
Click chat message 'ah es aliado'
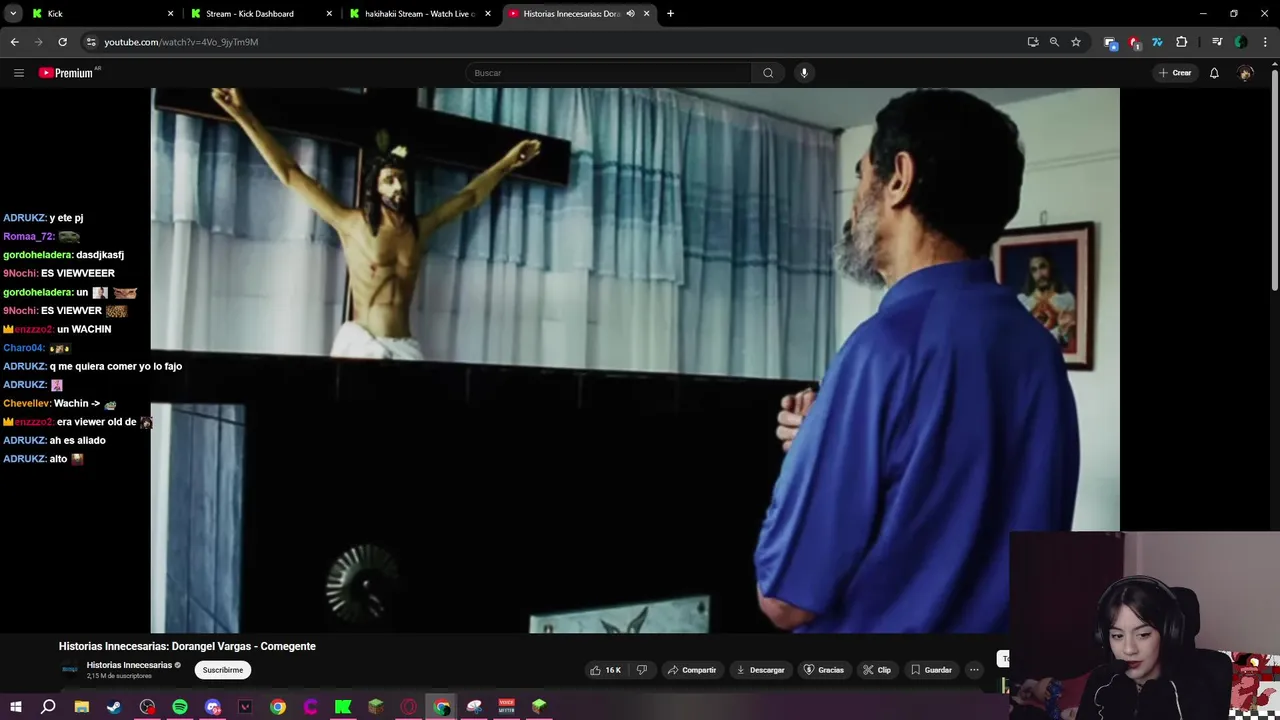(77, 440)
